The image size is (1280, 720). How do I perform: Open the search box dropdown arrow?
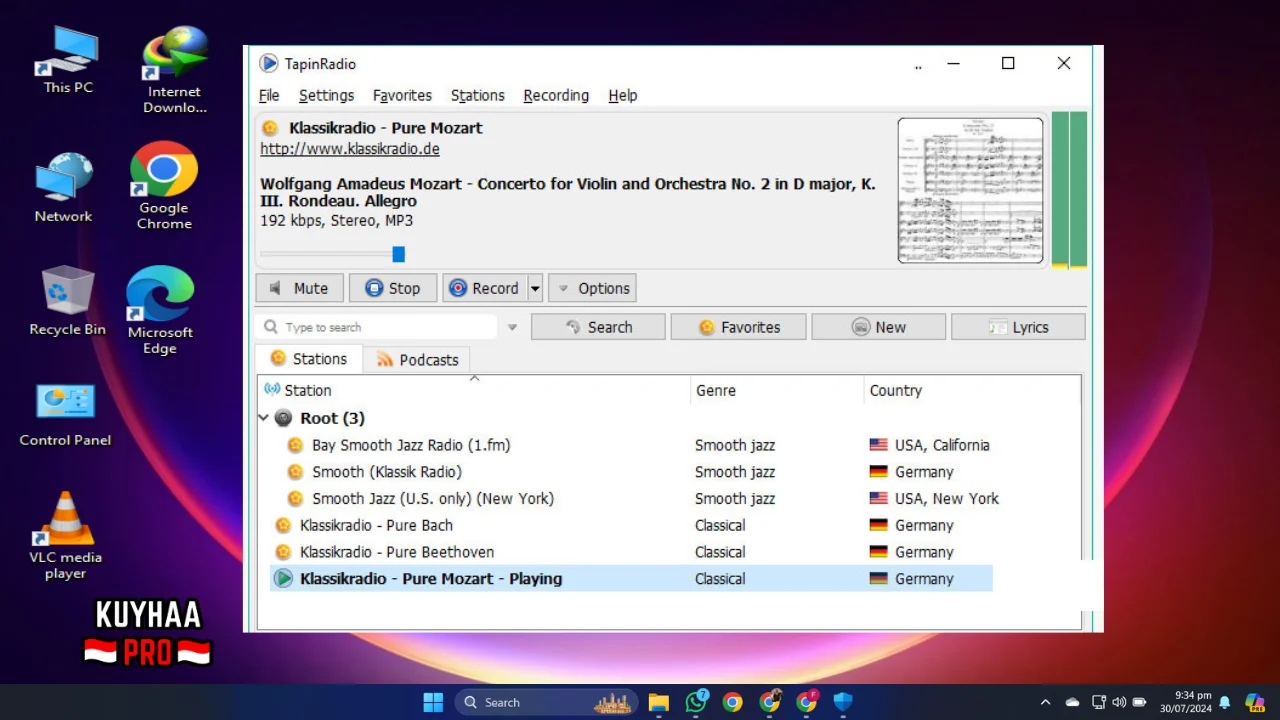pos(512,327)
